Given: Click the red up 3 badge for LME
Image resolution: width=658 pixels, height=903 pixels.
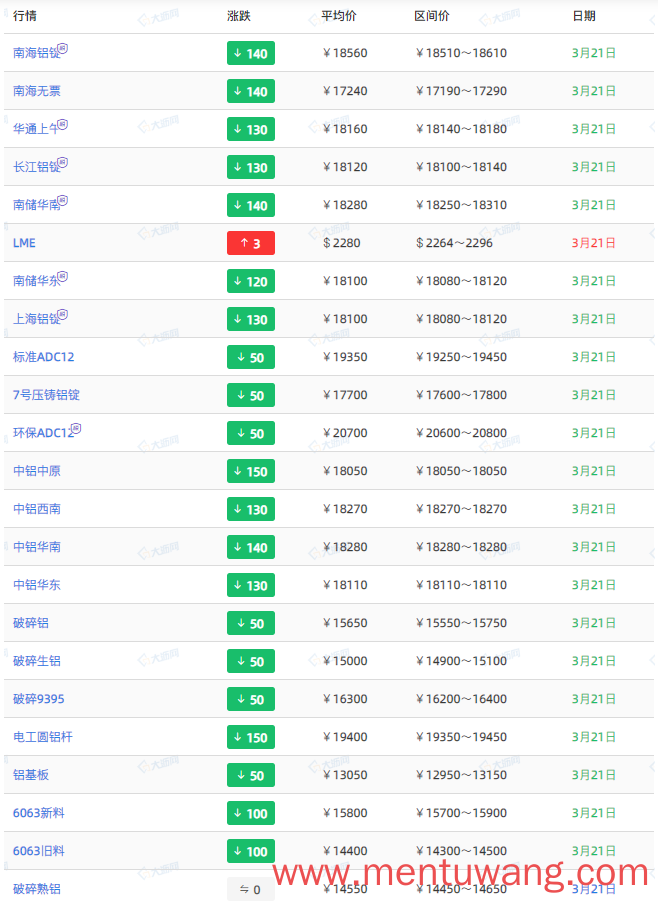Looking at the screenshot, I should (x=250, y=243).
